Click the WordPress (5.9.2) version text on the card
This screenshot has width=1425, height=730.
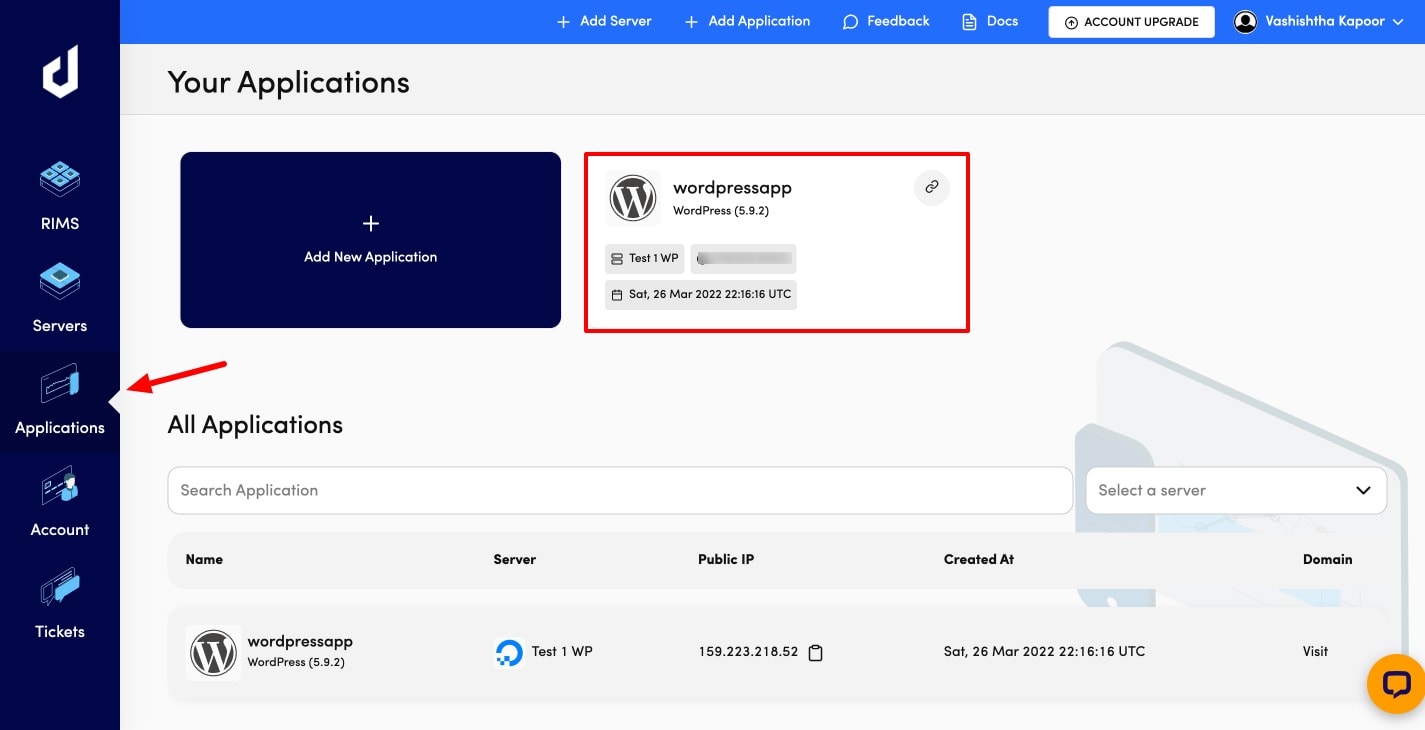click(x=721, y=211)
